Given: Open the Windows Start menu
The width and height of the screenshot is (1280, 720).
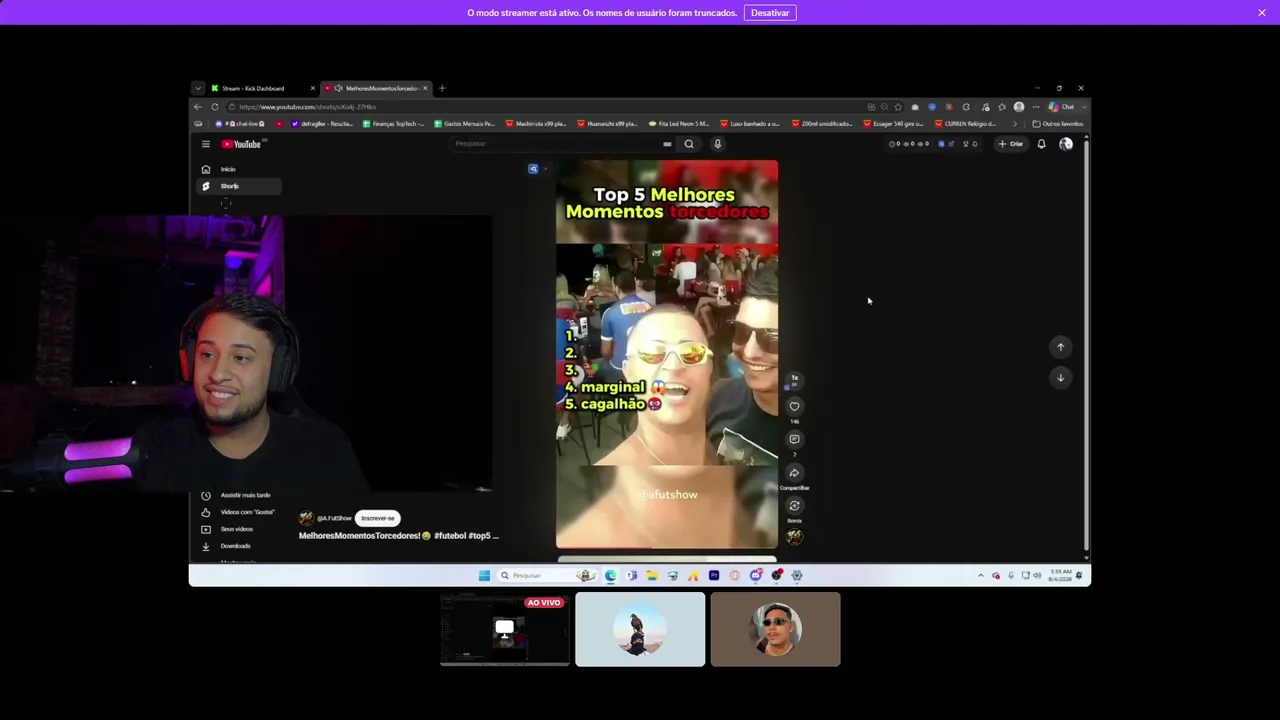Looking at the screenshot, I should coord(484,575).
